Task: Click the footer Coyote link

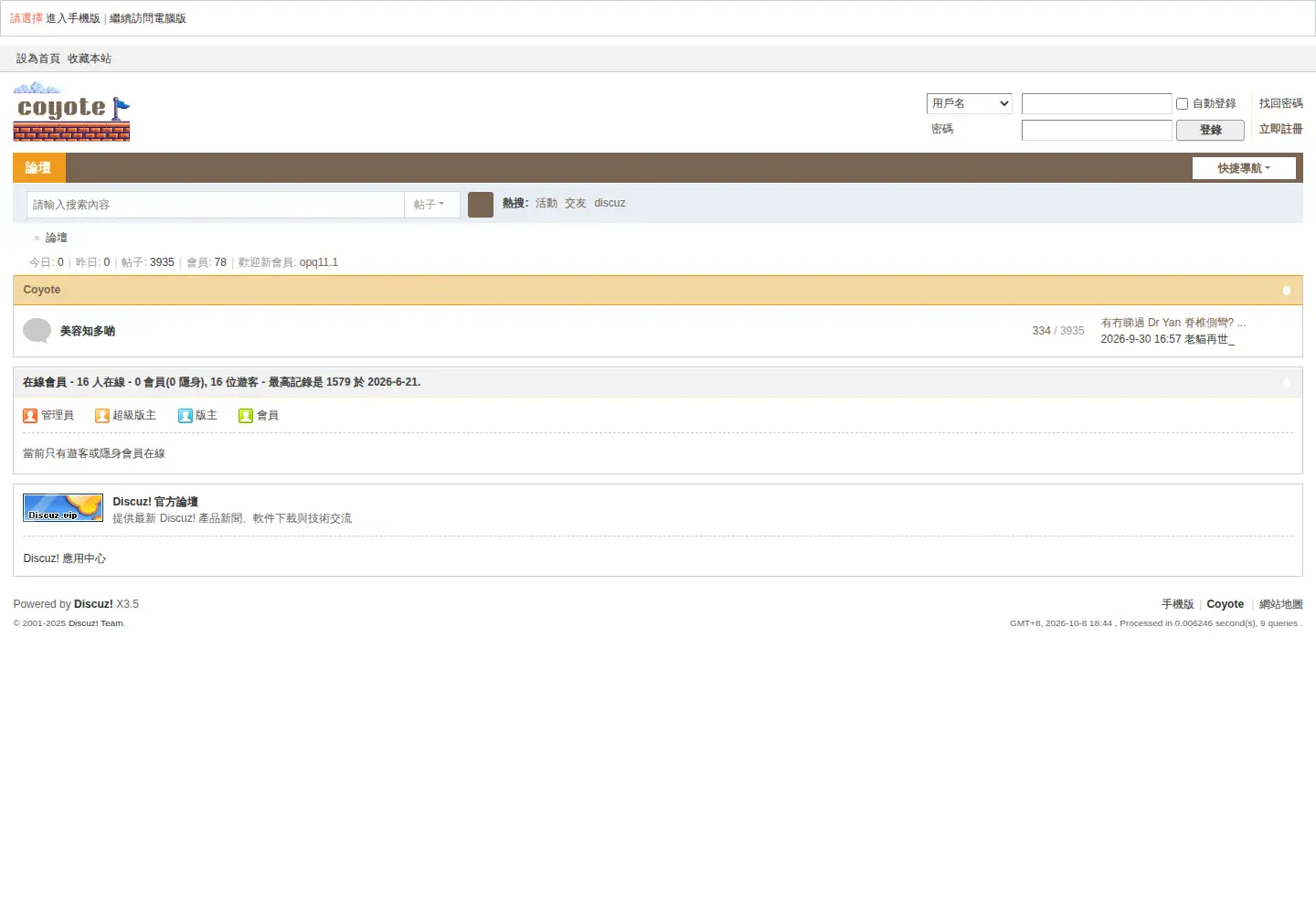Action: (1226, 604)
